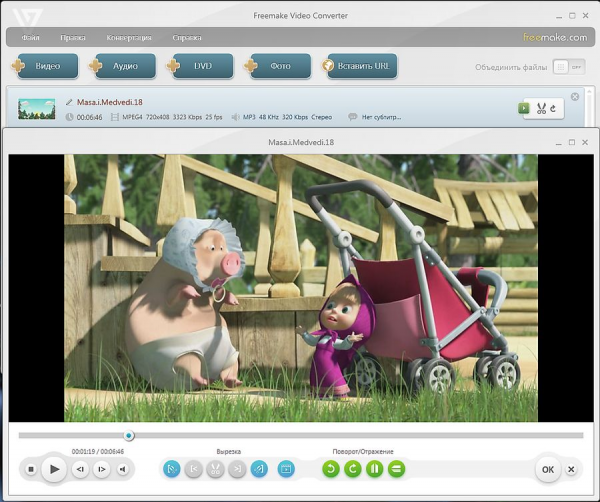Remove Masa.i.Medvedi.18 from the list
Screen dimensions: 600x502
click(x=575, y=97)
